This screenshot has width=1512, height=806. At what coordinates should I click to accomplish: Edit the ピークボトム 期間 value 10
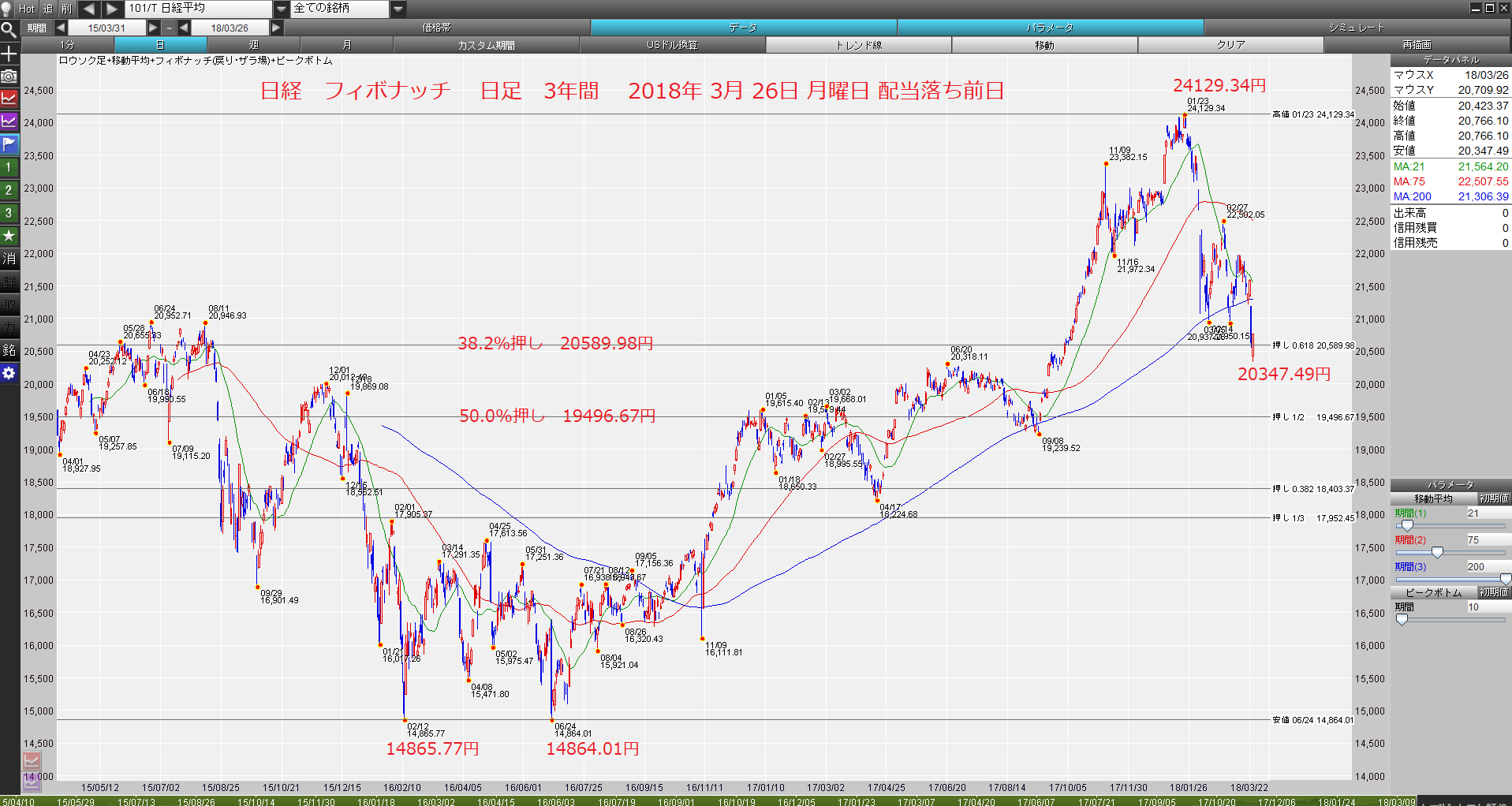pos(1488,607)
